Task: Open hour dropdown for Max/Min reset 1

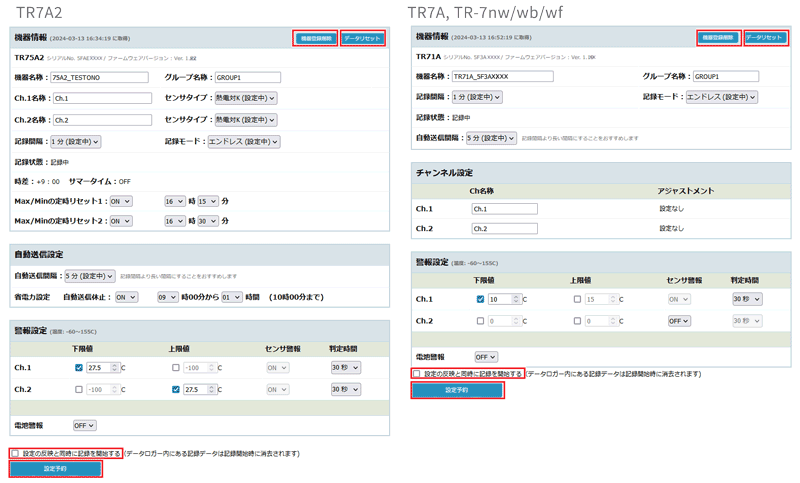Action: [x=174, y=201]
